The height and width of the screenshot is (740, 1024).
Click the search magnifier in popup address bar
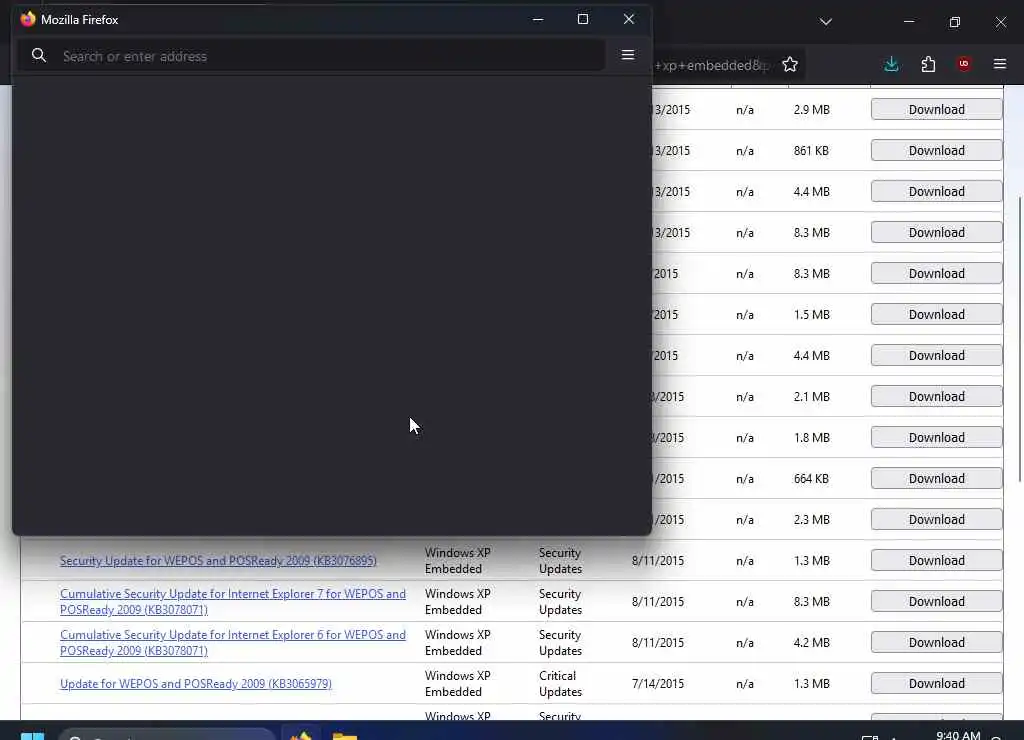39,56
